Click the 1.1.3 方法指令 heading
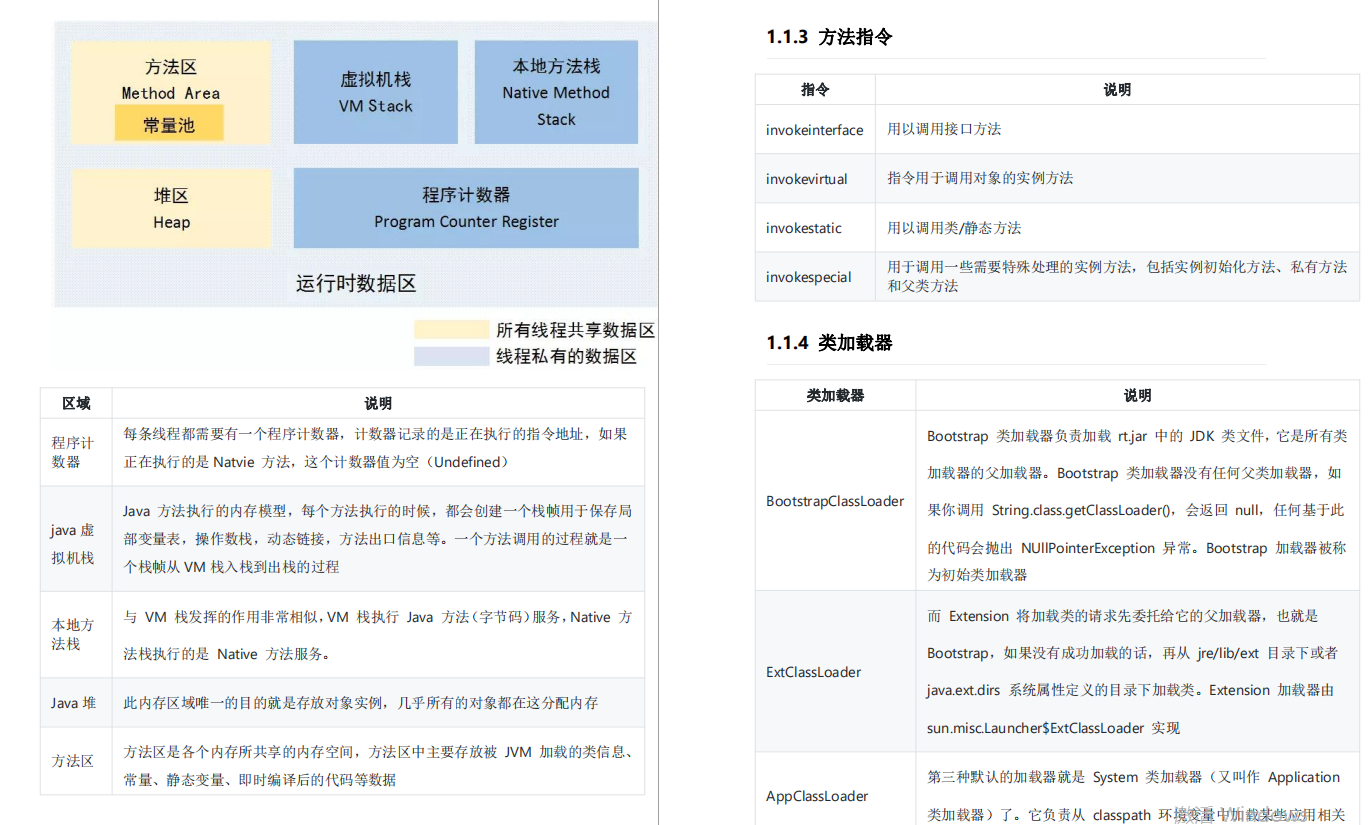Image resolution: width=1369 pixels, height=825 pixels. (x=829, y=37)
